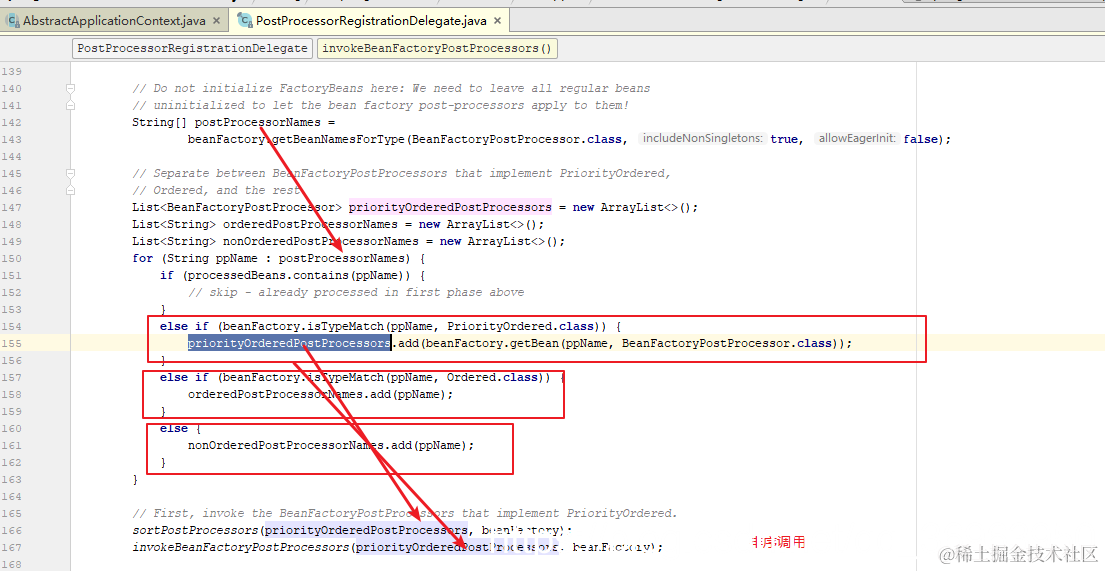Viewport: 1105px width, 571px height.
Task: Click line number 150 in the gutter
Action: [11, 258]
